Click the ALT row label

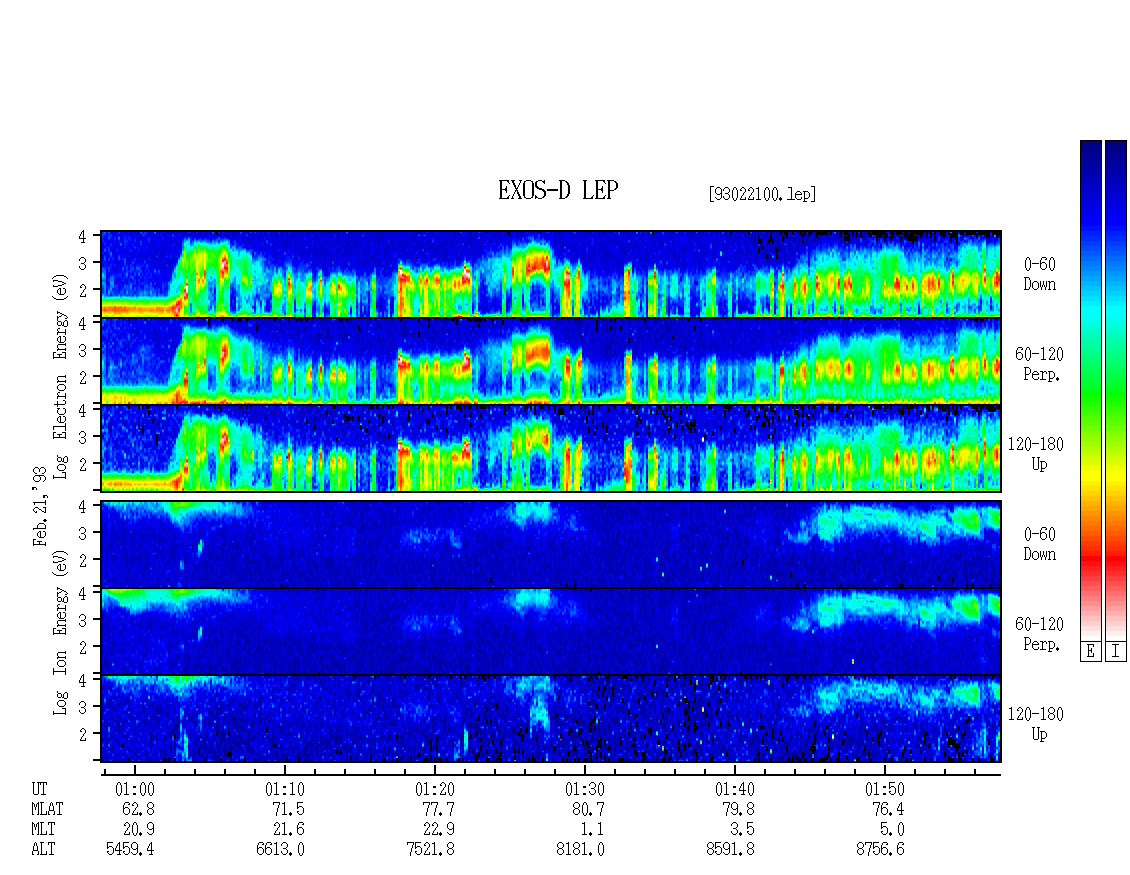pyautogui.click(x=43, y=850)
